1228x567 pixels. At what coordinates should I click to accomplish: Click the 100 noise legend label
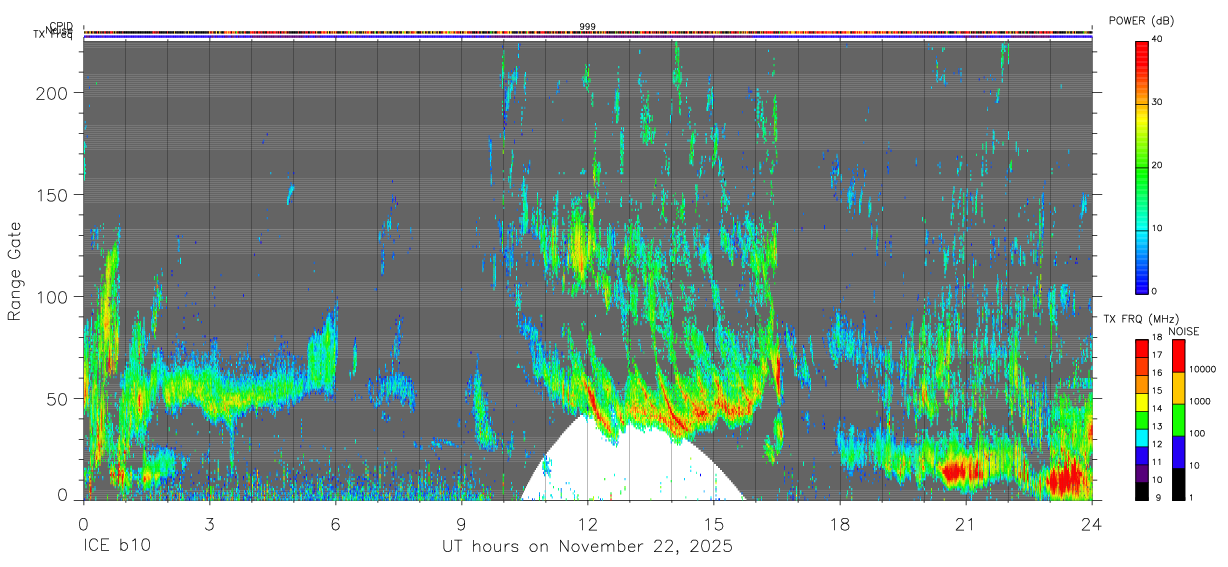coord(1198,434)
